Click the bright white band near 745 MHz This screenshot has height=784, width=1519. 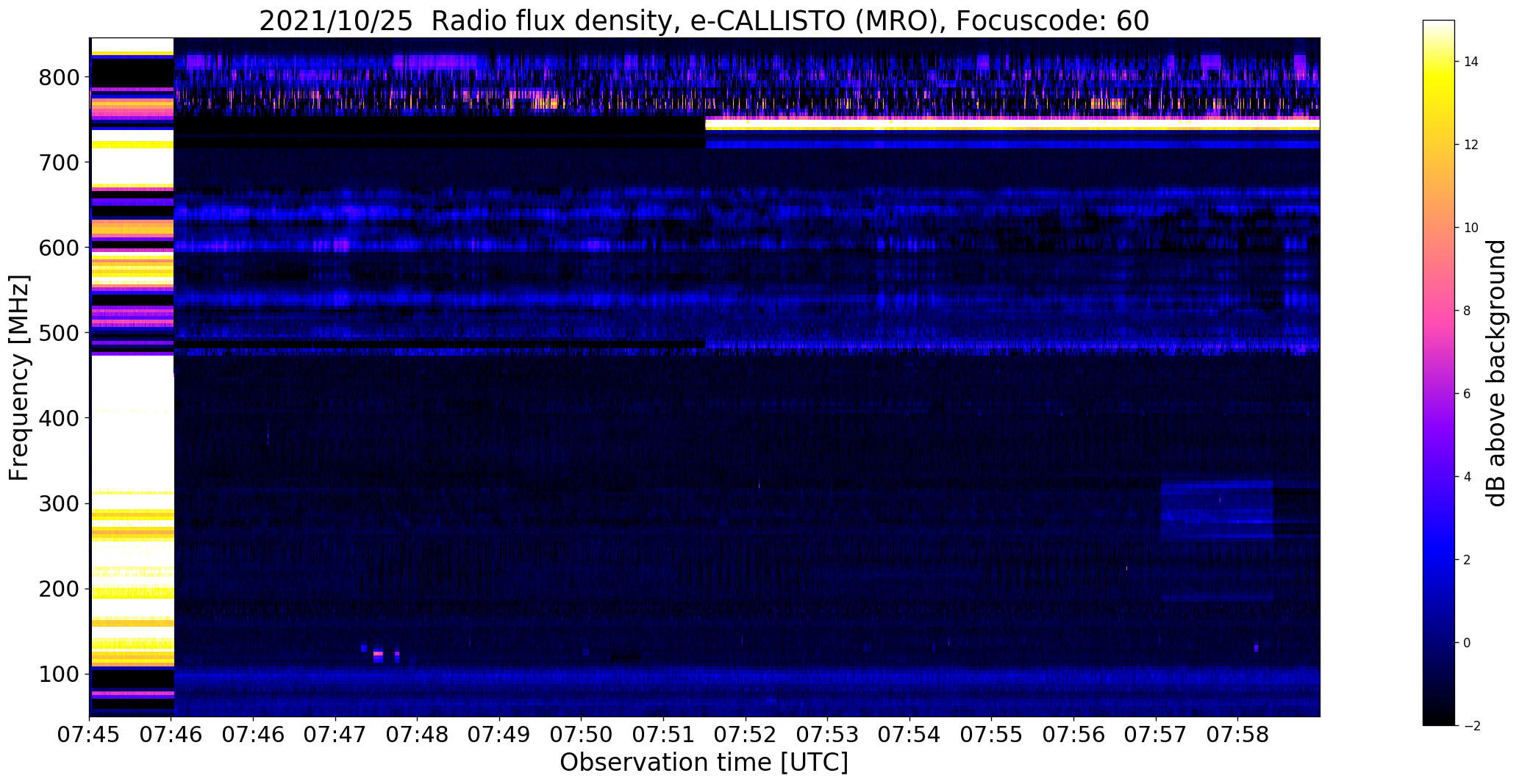[1012, 124]
